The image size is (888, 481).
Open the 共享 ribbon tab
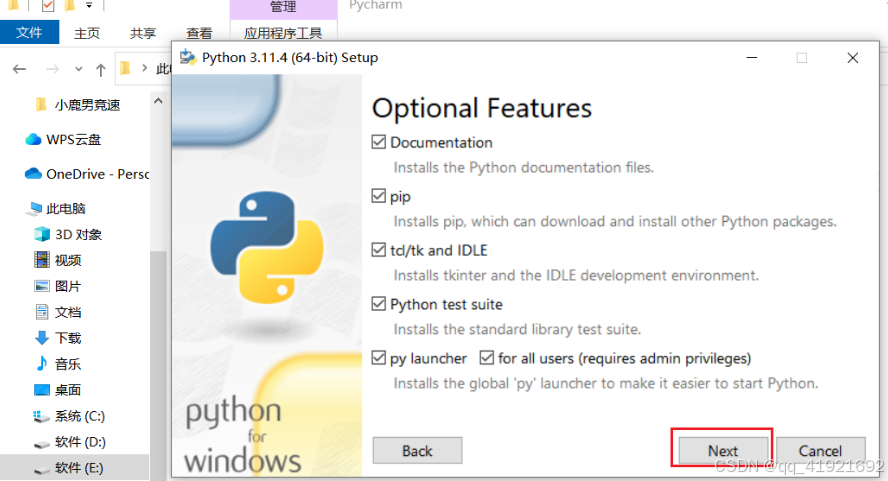click(143, 33)
